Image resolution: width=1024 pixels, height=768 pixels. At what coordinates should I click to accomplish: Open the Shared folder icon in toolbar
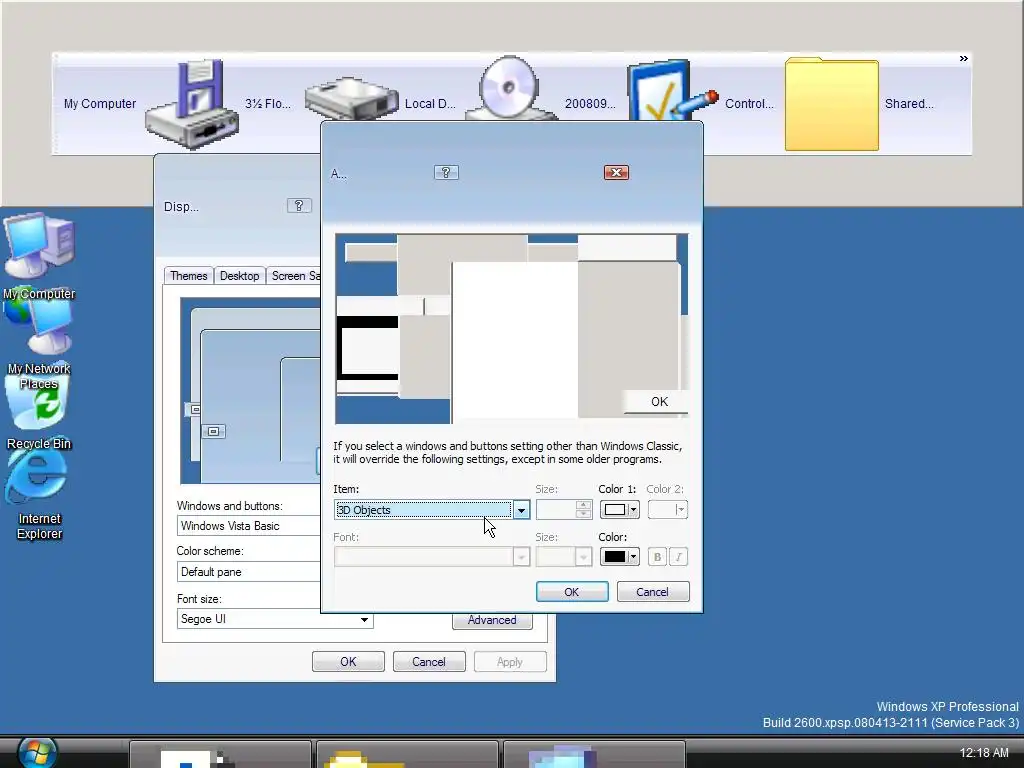831,104
